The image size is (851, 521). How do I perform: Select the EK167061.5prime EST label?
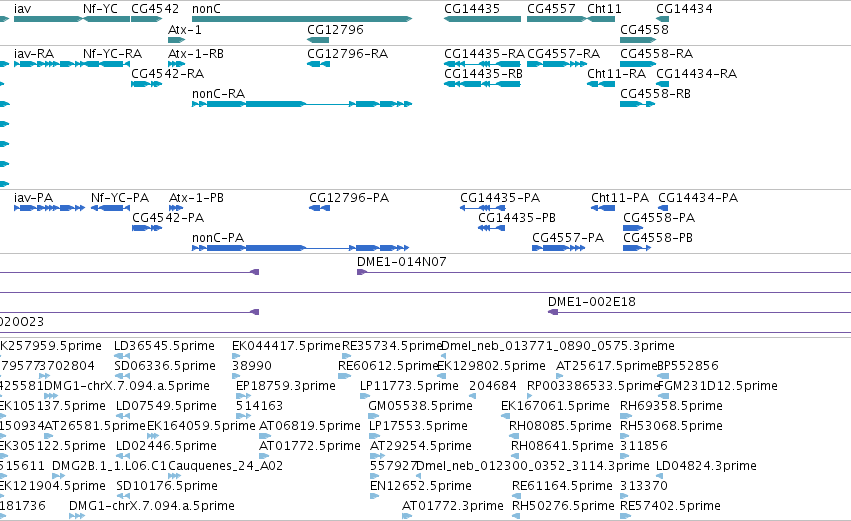(555, 406)
